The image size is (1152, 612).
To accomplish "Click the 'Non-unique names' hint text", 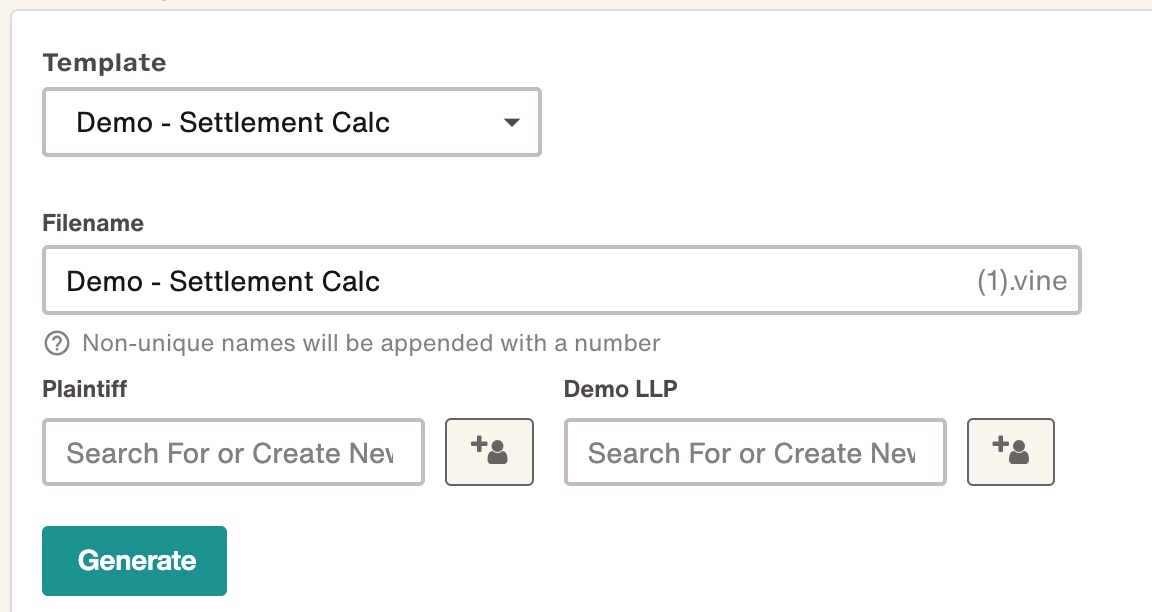I will pos(371,343).
